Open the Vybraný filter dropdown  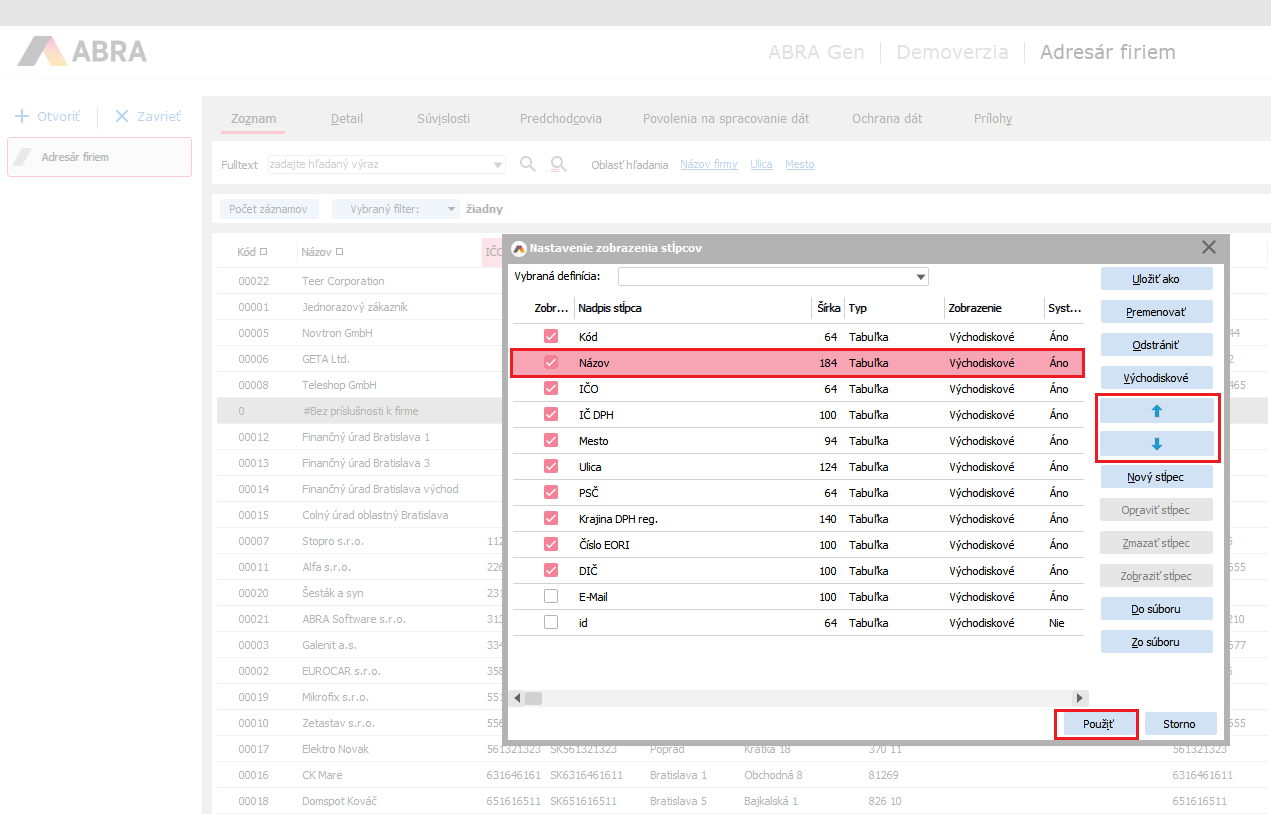pos(451,209)
